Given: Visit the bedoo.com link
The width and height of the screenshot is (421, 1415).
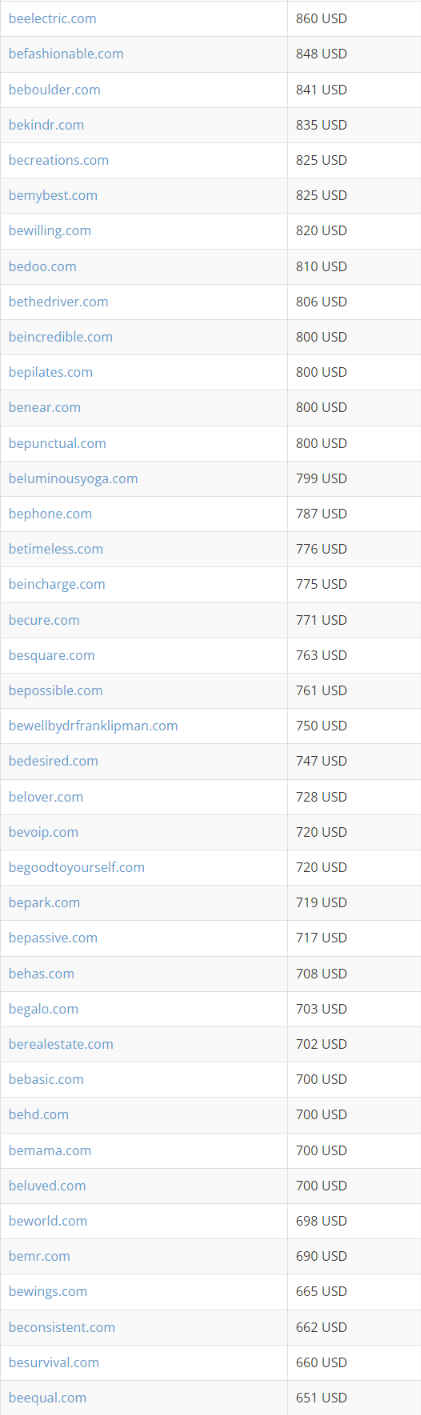Looking at the screenshot, I should tap(42, 266).
